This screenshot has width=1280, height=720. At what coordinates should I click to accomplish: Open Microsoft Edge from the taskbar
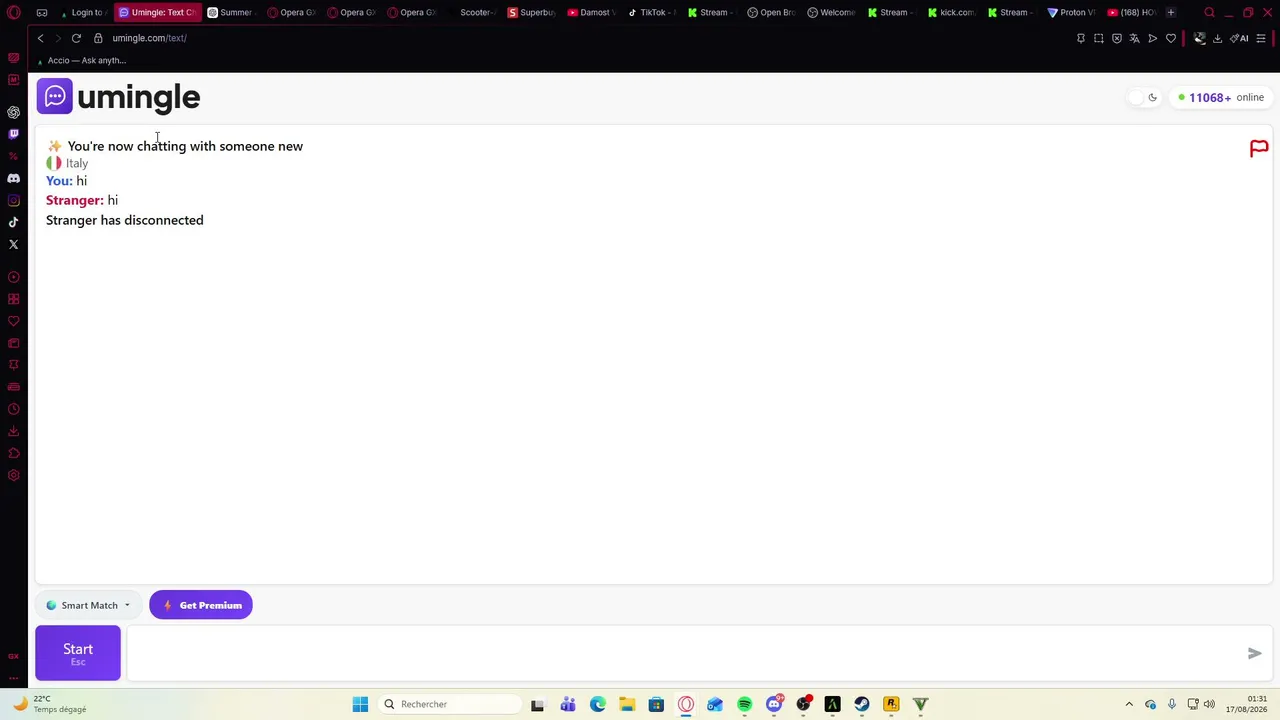coord(597,704)
